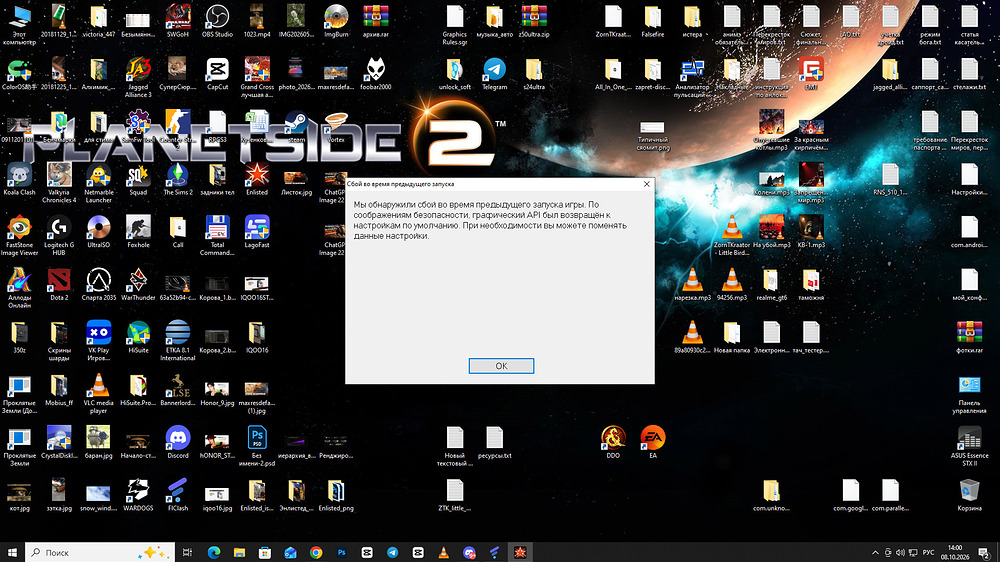Select the Корзина recycle bin icon
Screen dimensions: 1000x562
(969, 496)
